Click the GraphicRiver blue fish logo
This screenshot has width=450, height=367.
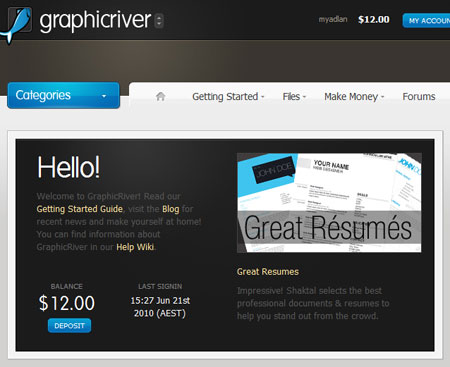(x=17, y=24)
